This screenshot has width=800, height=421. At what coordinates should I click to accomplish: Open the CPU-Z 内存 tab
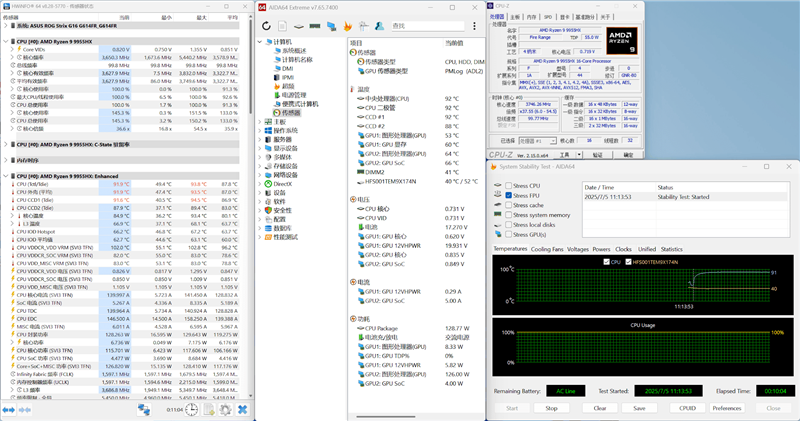point(531,17)
